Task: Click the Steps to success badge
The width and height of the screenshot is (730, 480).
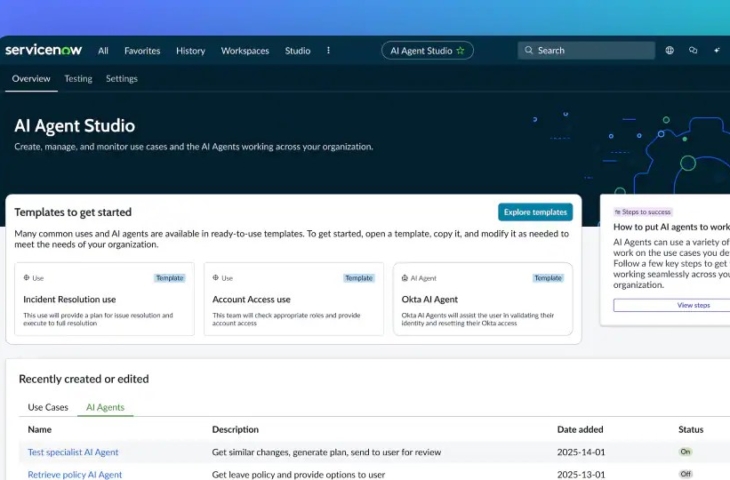Action: tap(643, 212)
